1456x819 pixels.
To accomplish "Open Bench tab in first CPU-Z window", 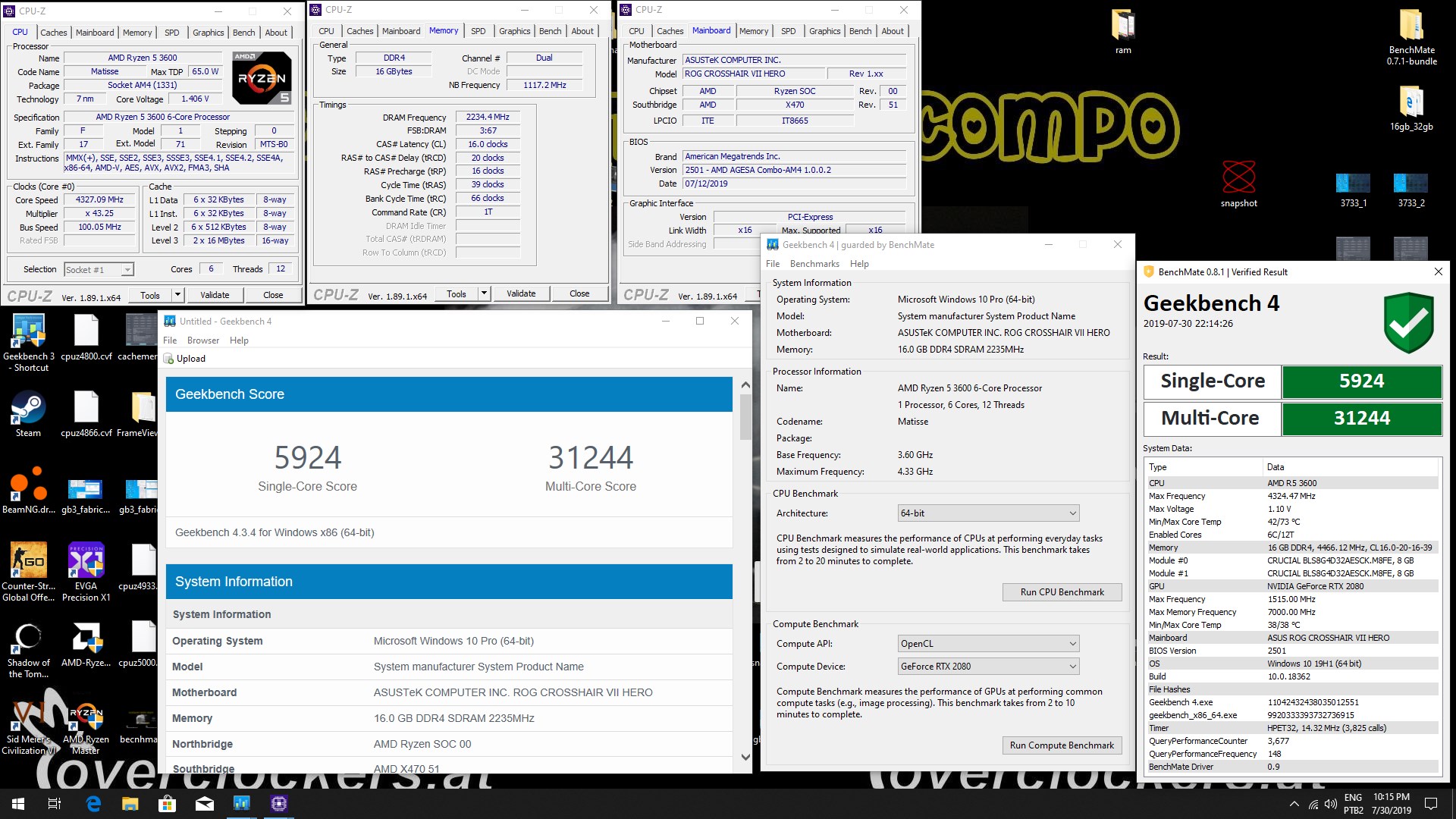I will click(x=243, y=33).
